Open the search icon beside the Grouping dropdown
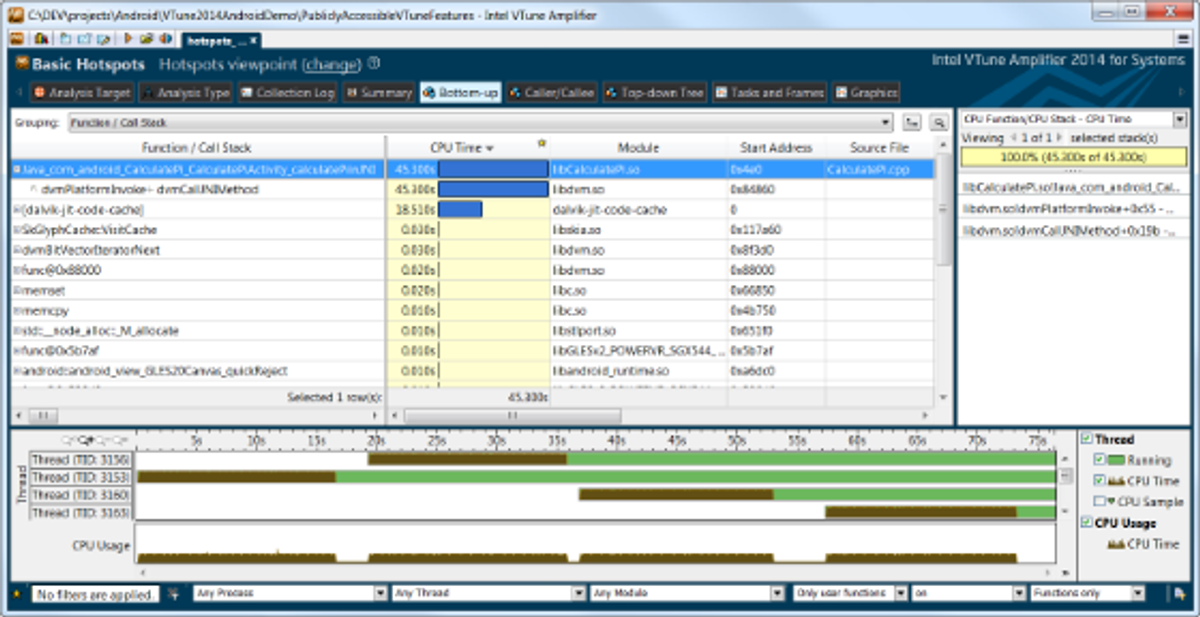 [941, 122]
